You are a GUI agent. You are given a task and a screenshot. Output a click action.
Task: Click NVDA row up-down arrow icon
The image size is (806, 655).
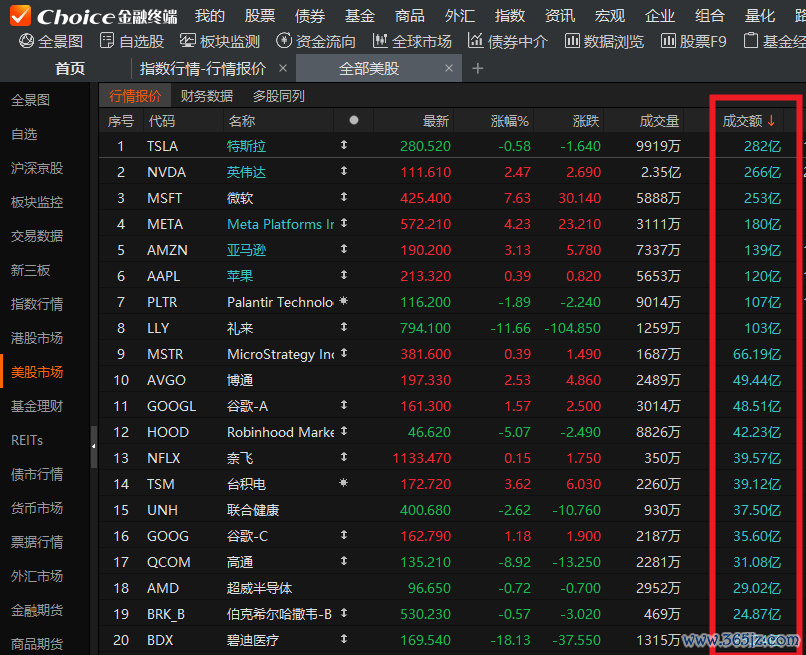pyautogui.click(x=344, y=171)
